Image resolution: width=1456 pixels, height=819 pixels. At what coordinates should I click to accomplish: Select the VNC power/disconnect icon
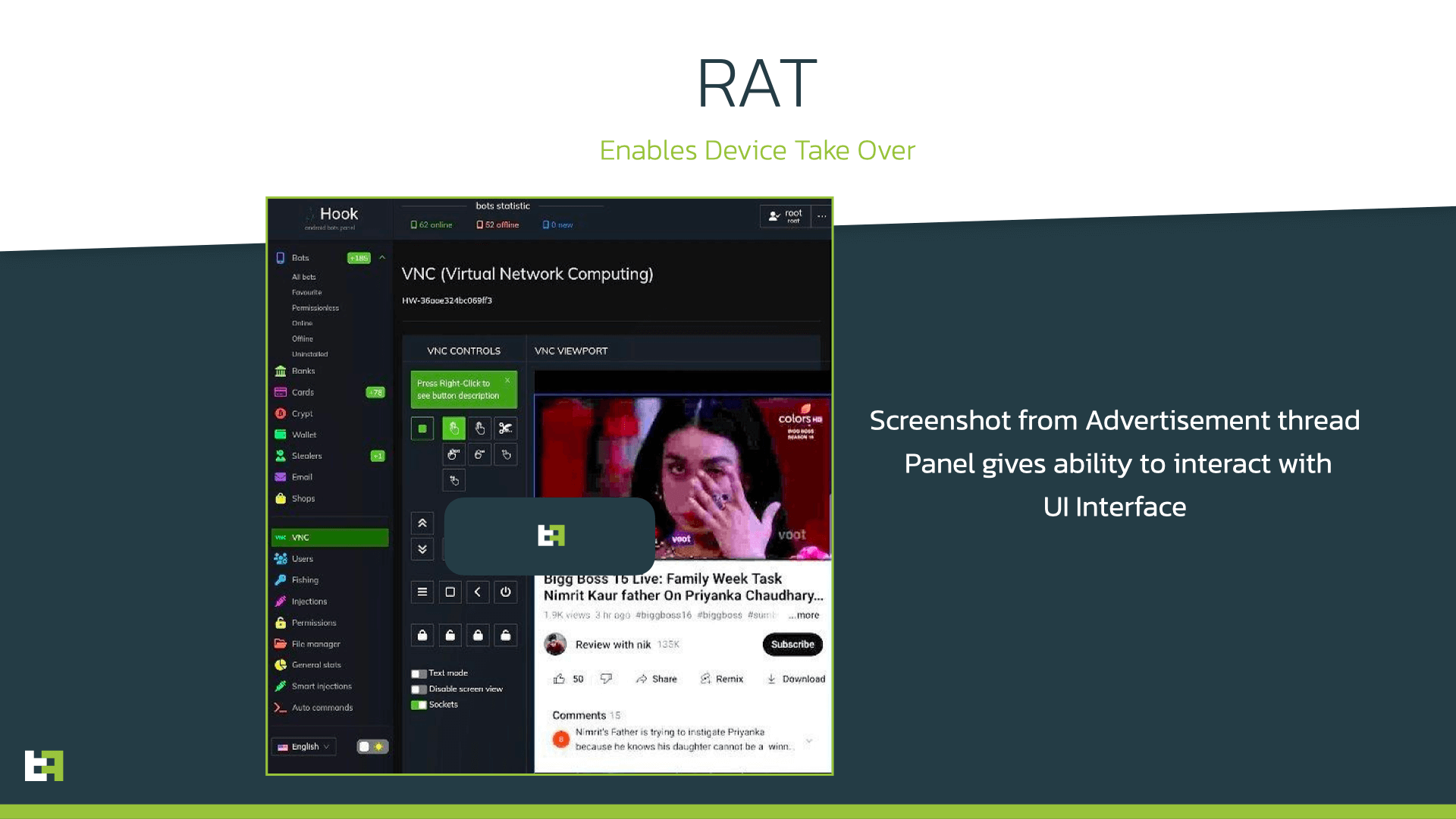click(x=505, y=591)
